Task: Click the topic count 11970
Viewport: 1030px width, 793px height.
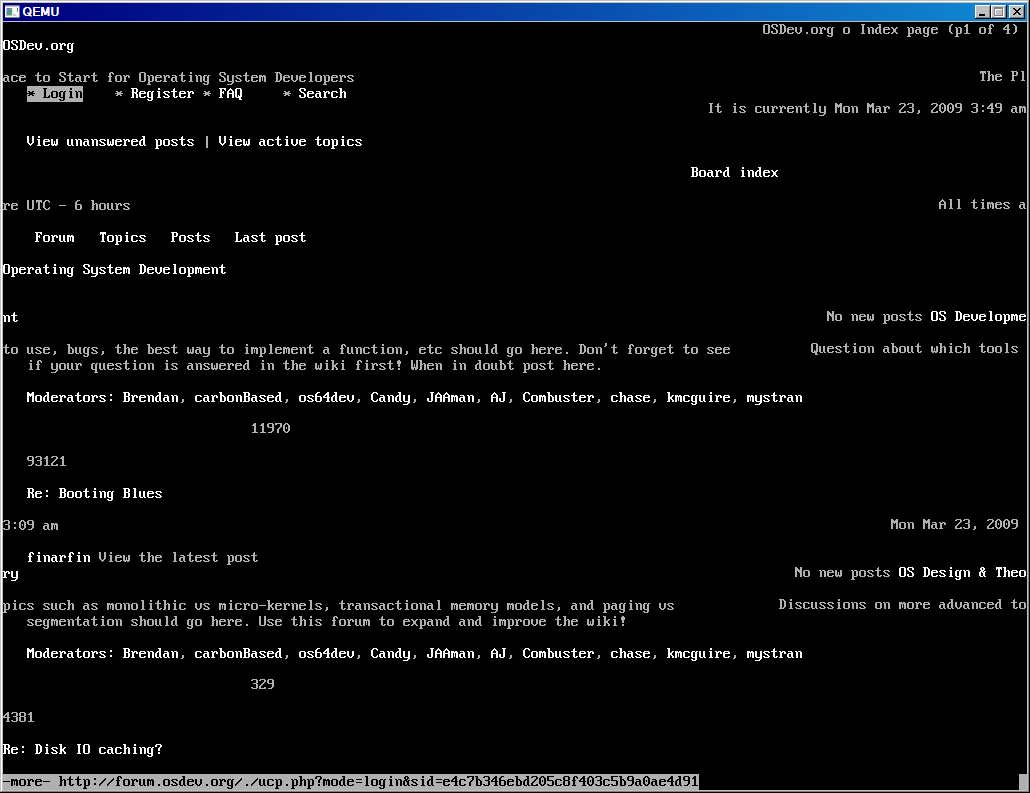Action: click(x=271, y=428)
